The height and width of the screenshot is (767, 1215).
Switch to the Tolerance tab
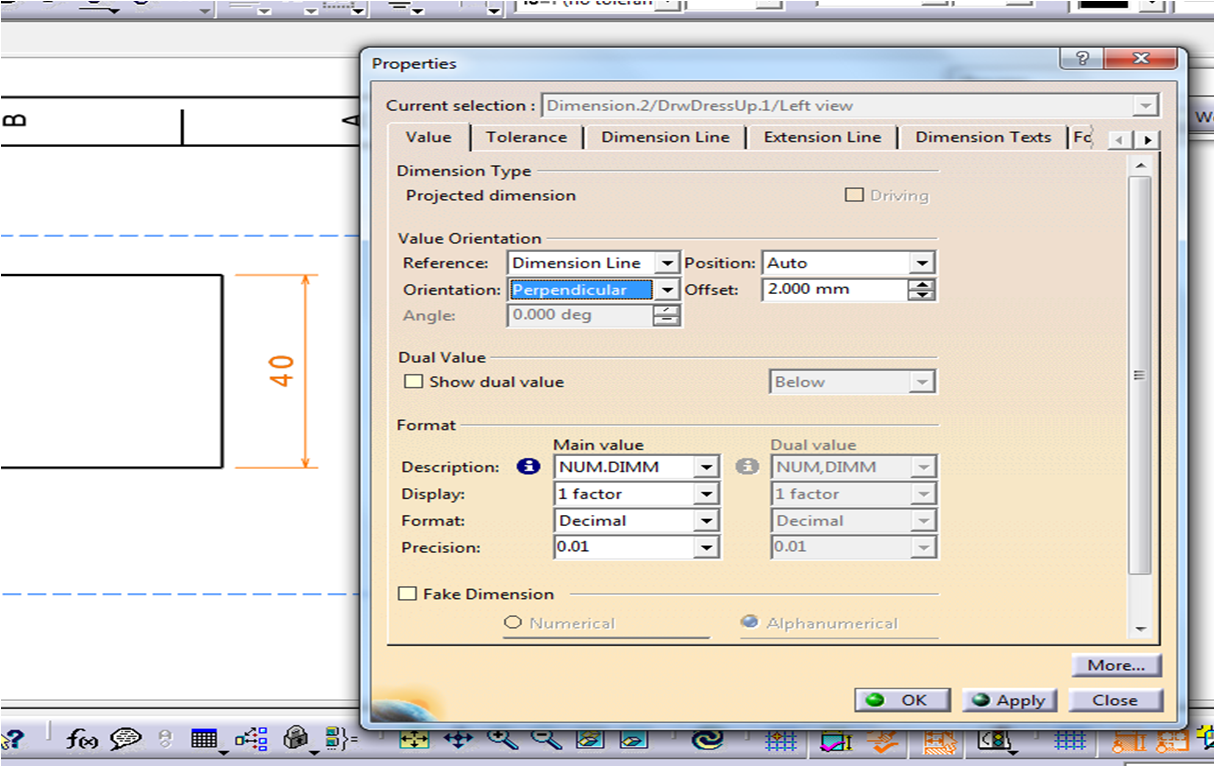click(x=527, y=137)
